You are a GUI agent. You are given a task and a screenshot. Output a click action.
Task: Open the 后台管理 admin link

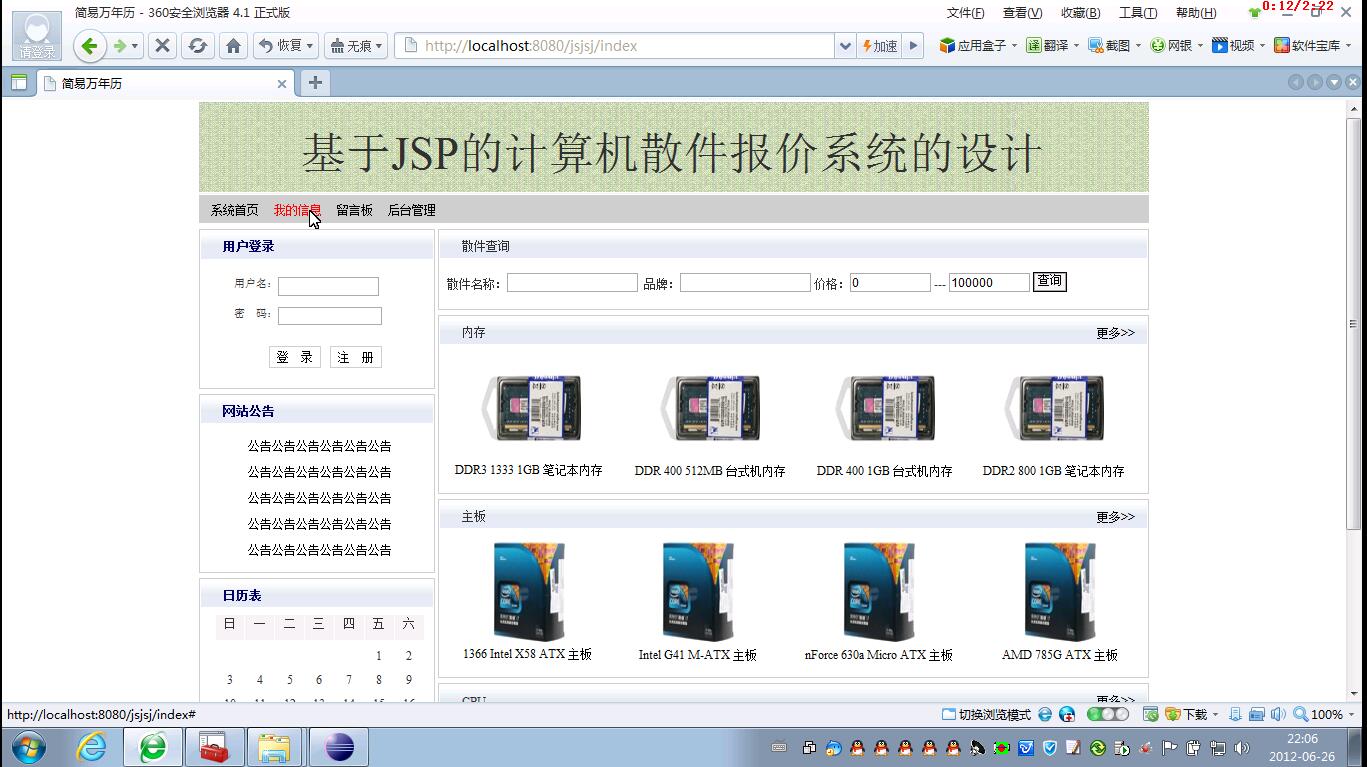tap(411, 210)
